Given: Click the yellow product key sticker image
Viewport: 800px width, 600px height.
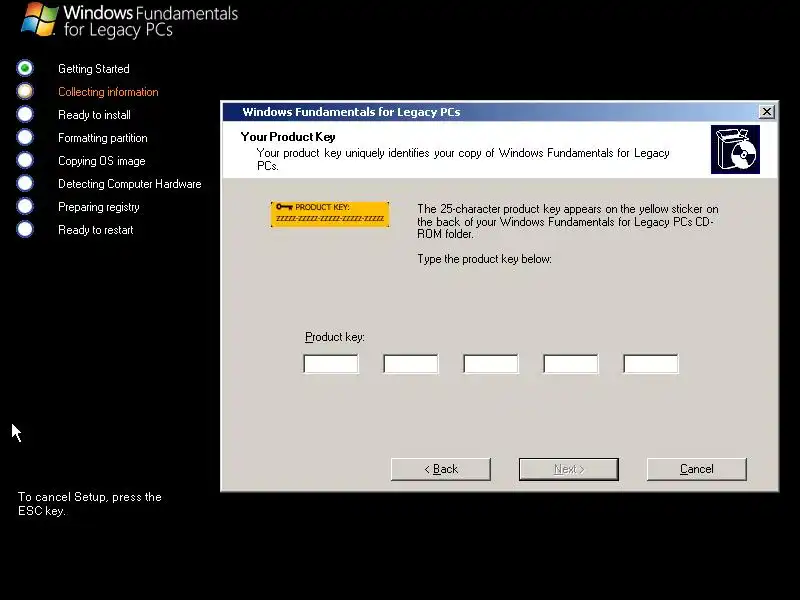Looking at the screenshot, I should tap(330, 214).
